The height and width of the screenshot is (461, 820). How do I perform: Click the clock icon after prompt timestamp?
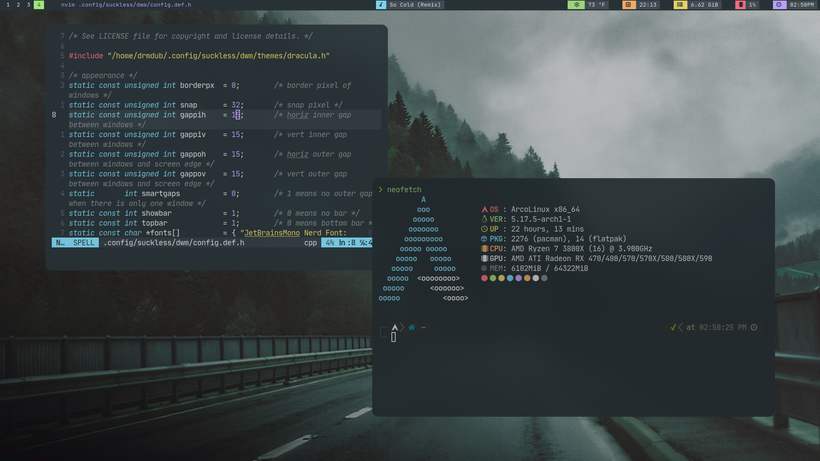[x=754, y=327]
